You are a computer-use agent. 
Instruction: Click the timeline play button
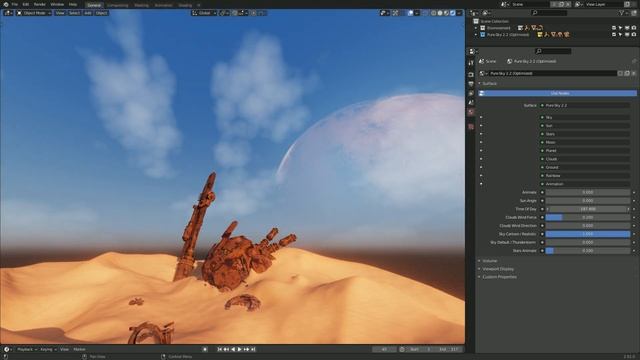click(240, 350)
